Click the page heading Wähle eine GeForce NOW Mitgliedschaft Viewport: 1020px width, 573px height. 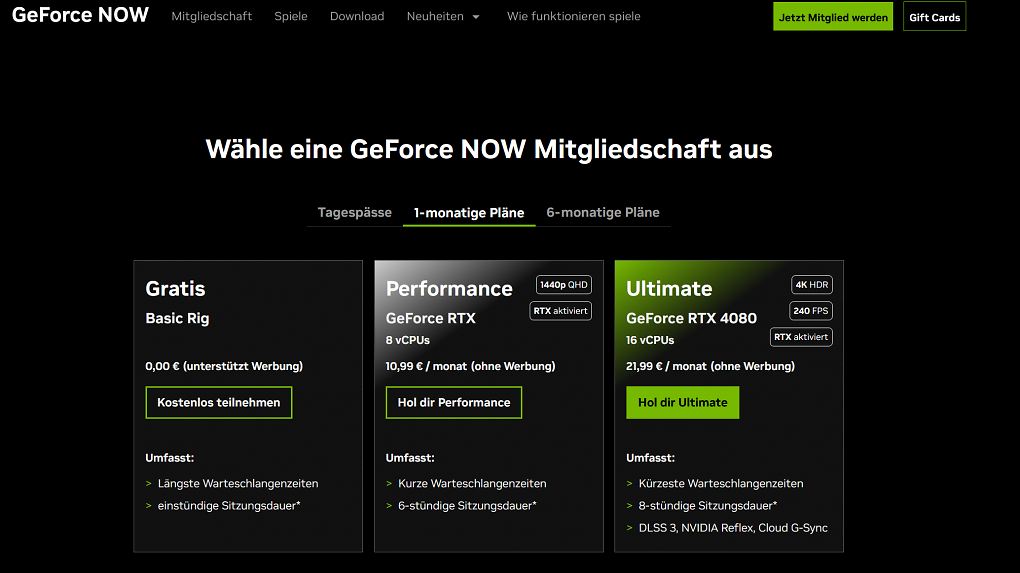pos(489,150)
